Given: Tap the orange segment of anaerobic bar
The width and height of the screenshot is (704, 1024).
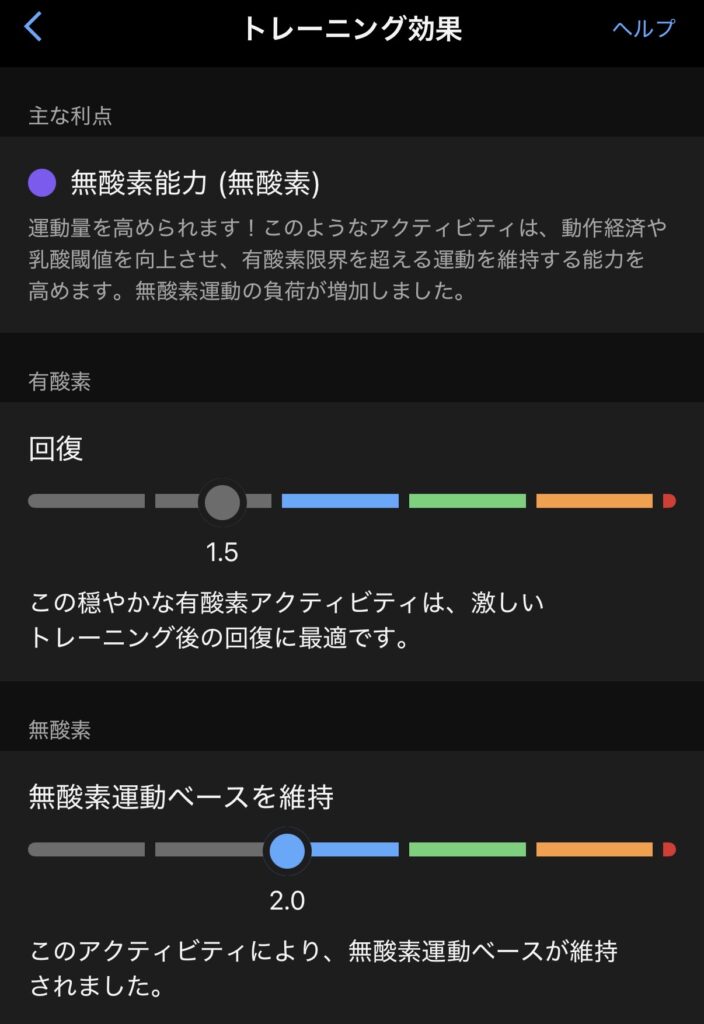Looking at the screenshot, I should (594, 850).
